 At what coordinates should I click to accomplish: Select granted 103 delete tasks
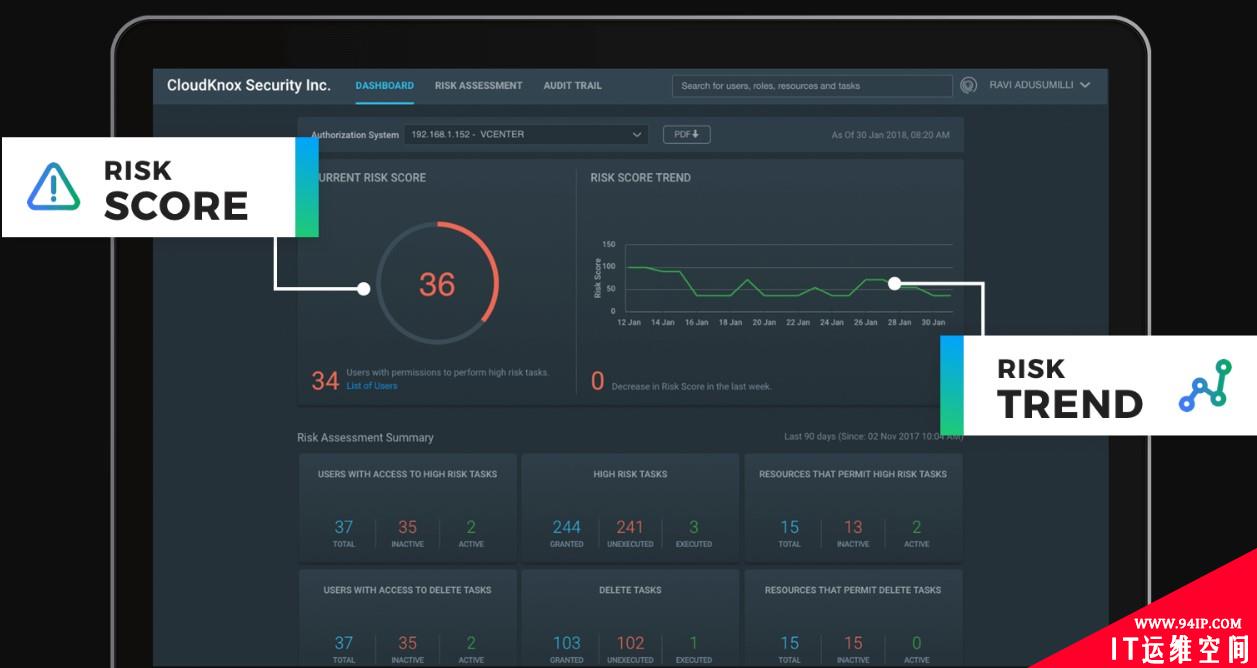tap(566, 643)
